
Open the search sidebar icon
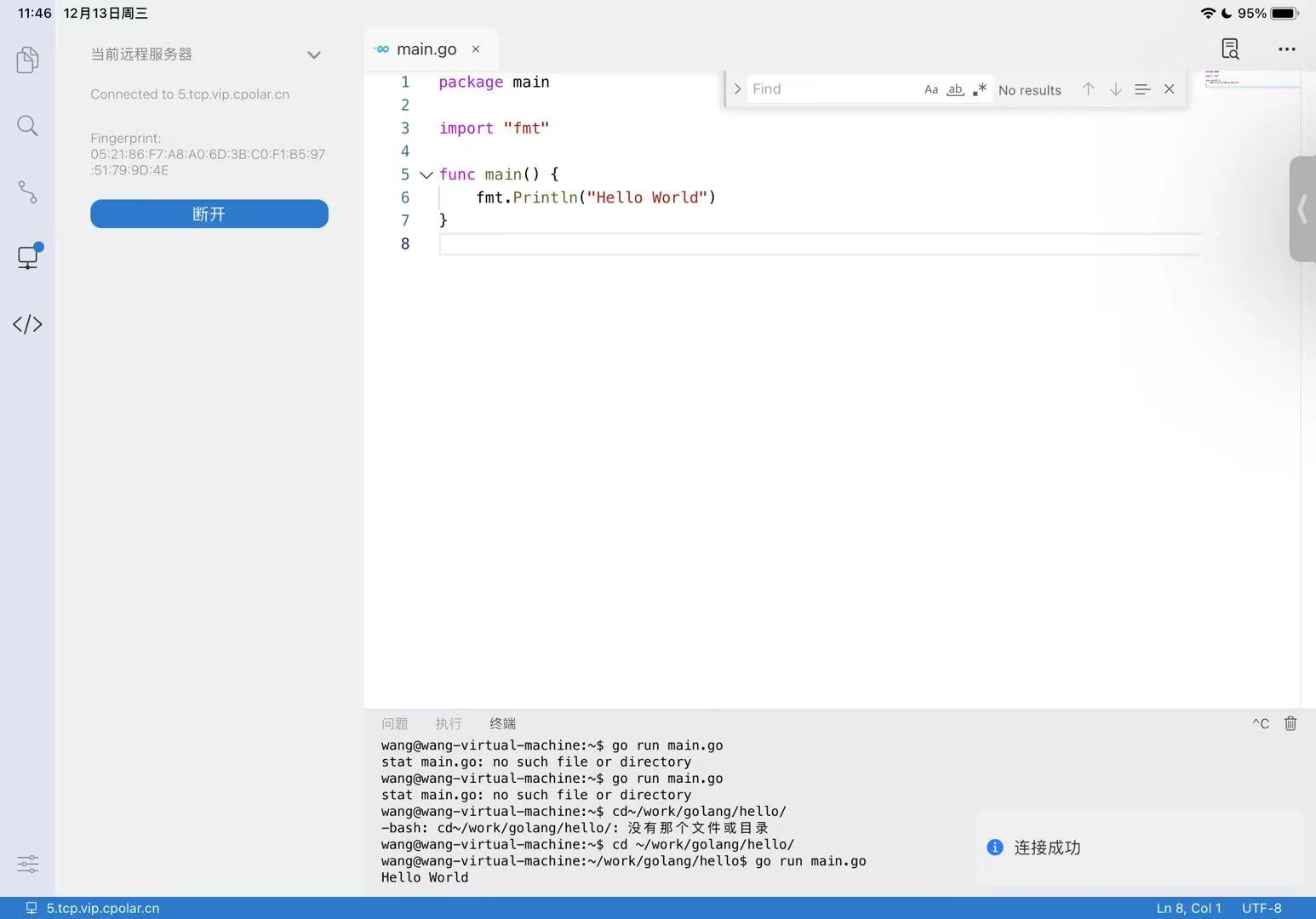point(27,126)
